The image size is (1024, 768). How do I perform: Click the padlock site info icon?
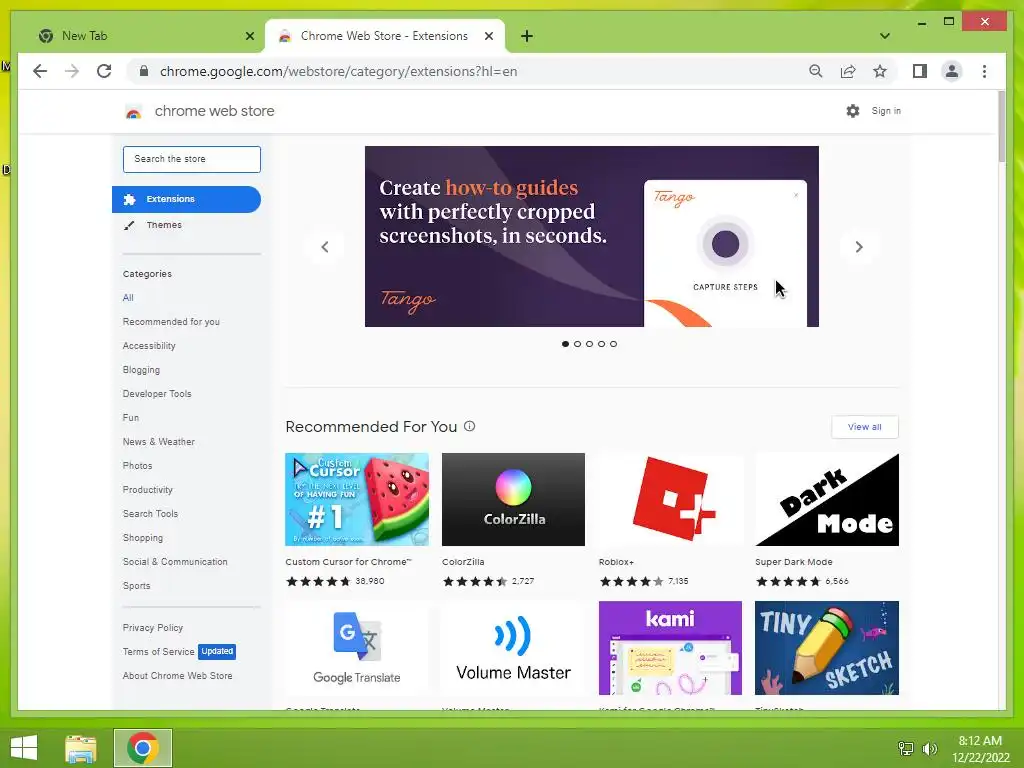tap(144, 71)
